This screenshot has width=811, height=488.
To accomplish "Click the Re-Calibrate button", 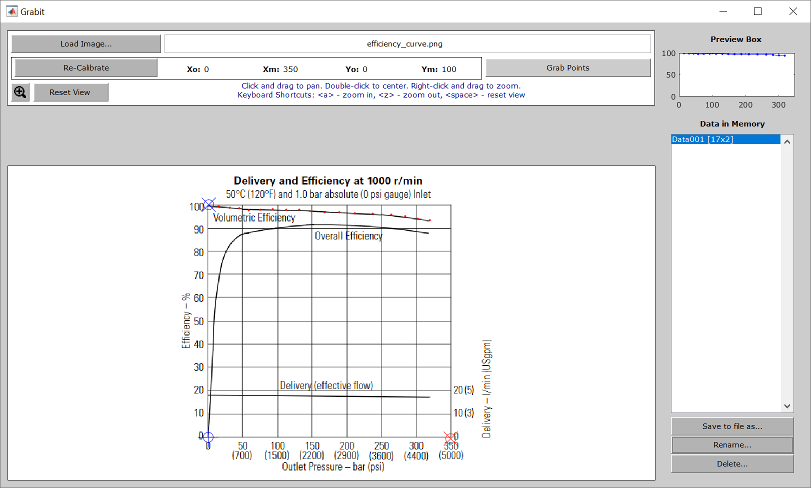I will pos(86,68).
